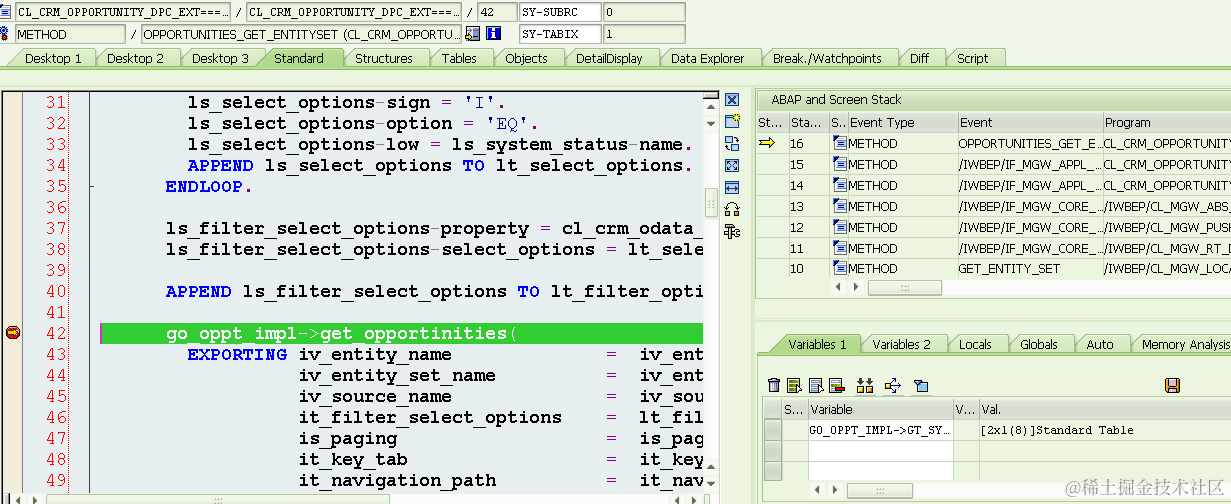The height and width of the screenshot is (504, 1231).
Task: Click the blue arrows navigate icon in Variables toolbar
Action: tap(893, 385)
